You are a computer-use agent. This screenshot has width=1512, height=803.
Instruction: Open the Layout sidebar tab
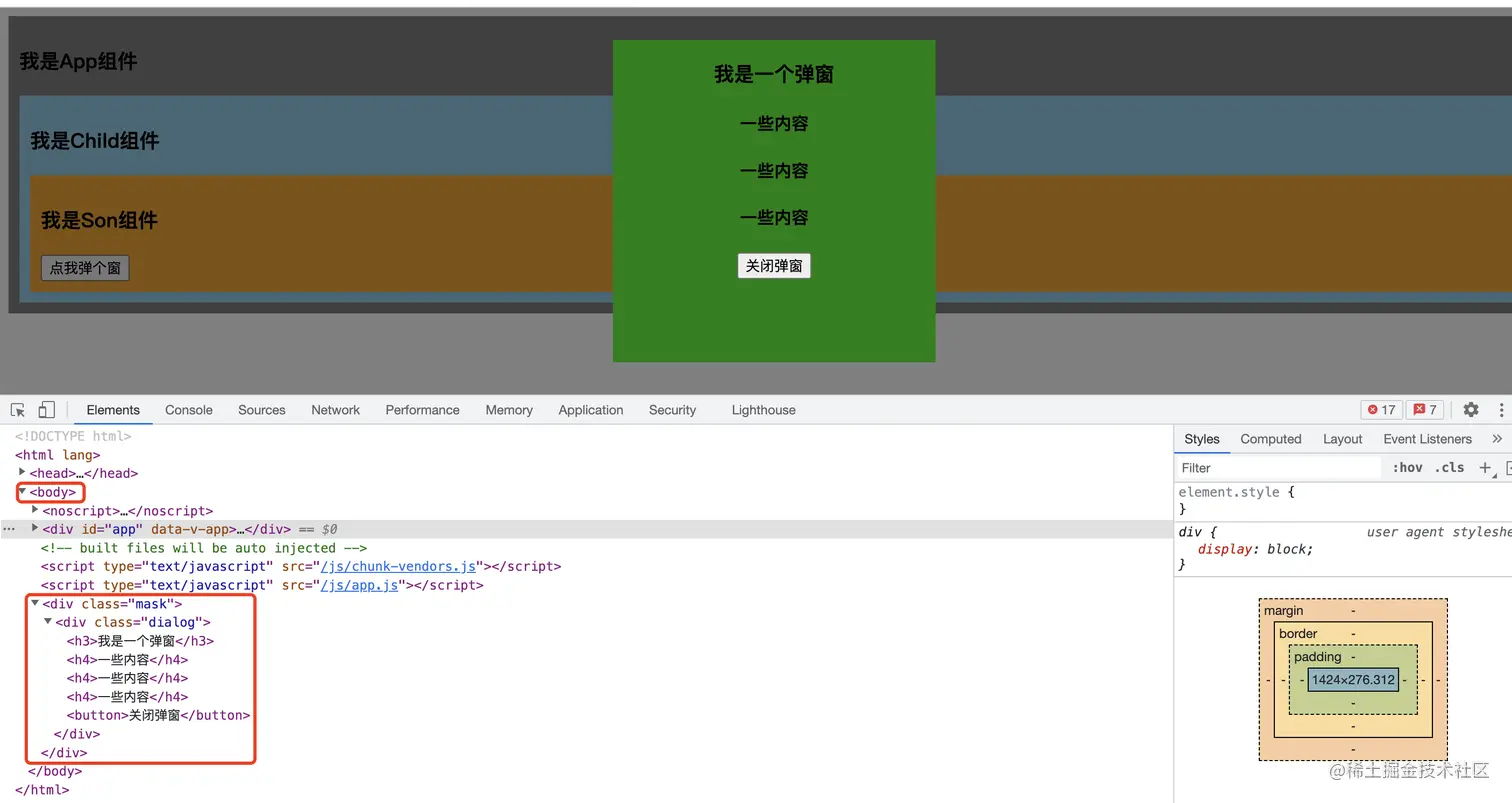(x=1343, y=439)
